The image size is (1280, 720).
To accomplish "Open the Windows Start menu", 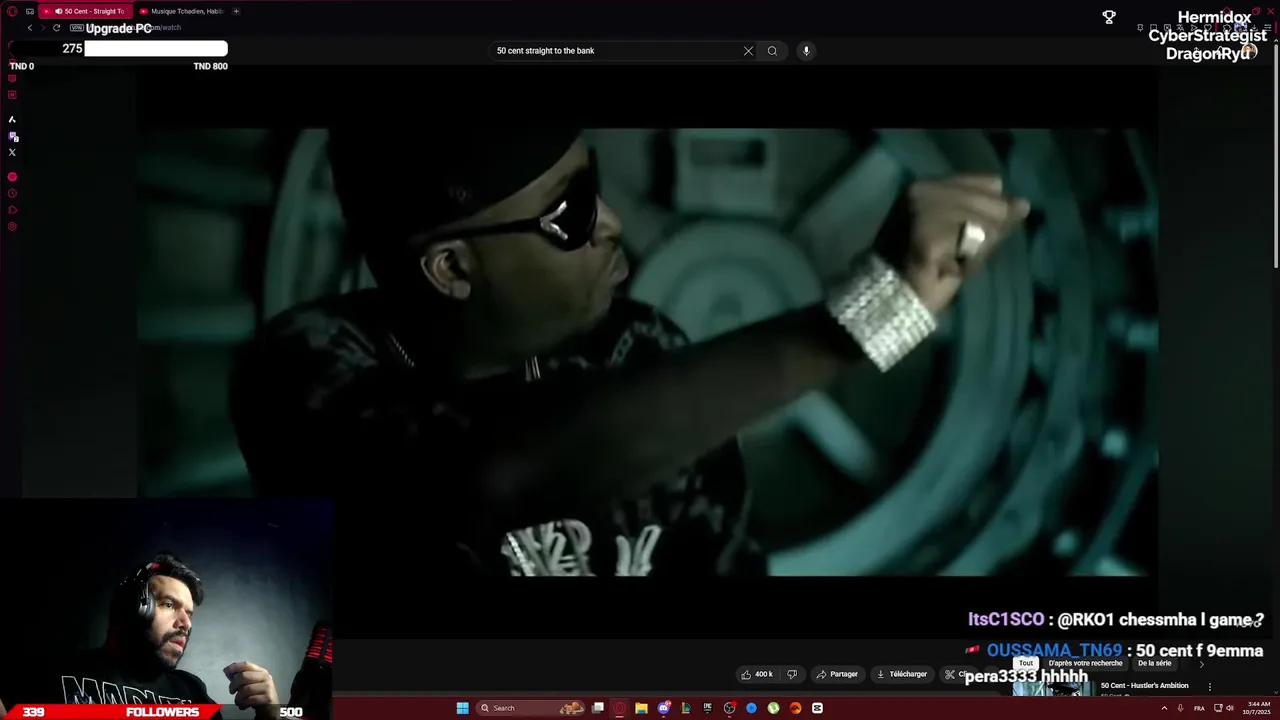I will (462, 708).
